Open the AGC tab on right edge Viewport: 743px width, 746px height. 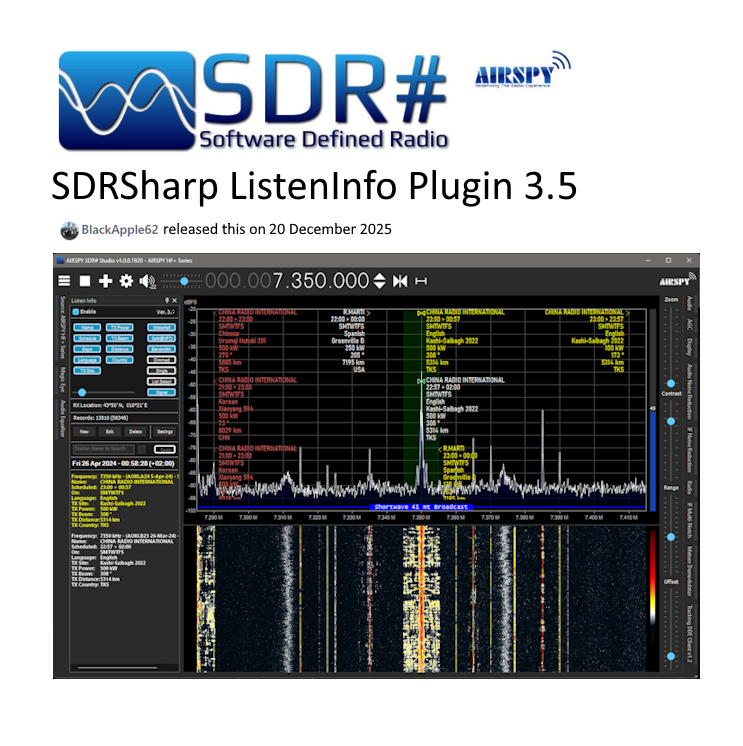(x=689, y=324)
